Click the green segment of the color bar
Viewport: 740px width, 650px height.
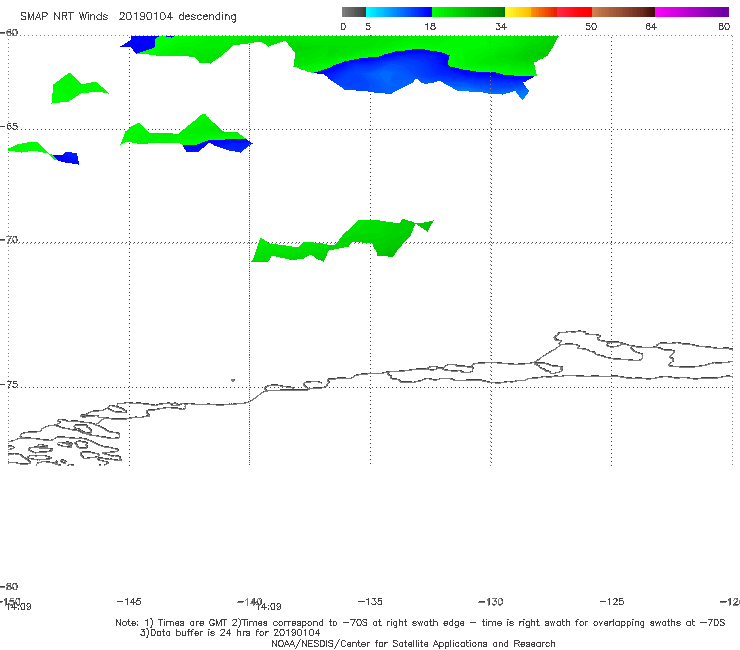[x=469, y=12]
